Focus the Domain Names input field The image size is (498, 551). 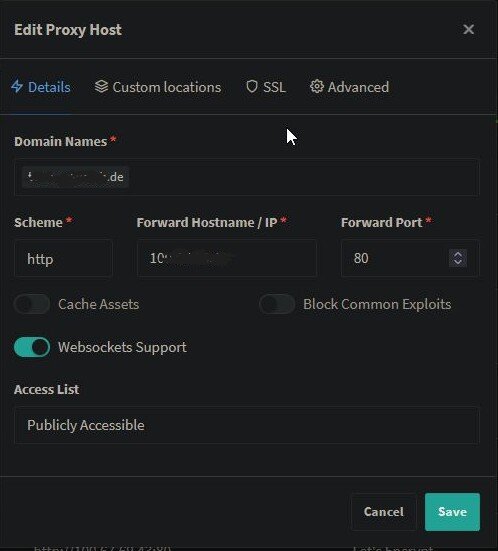click(x=247, y=177)
